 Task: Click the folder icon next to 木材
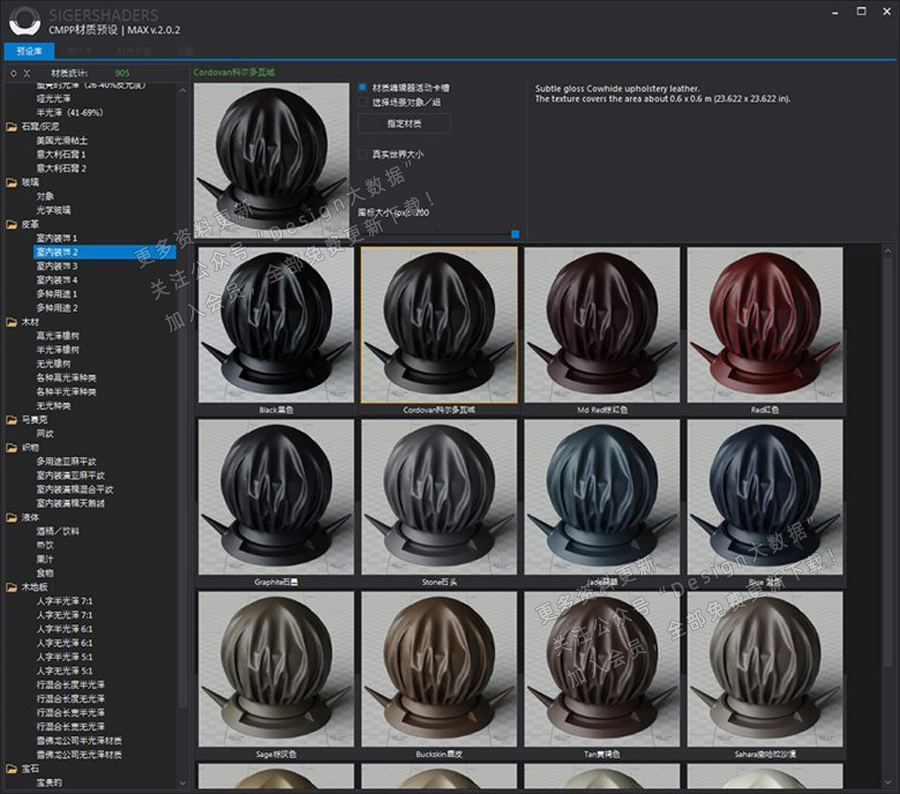(11, 323)
